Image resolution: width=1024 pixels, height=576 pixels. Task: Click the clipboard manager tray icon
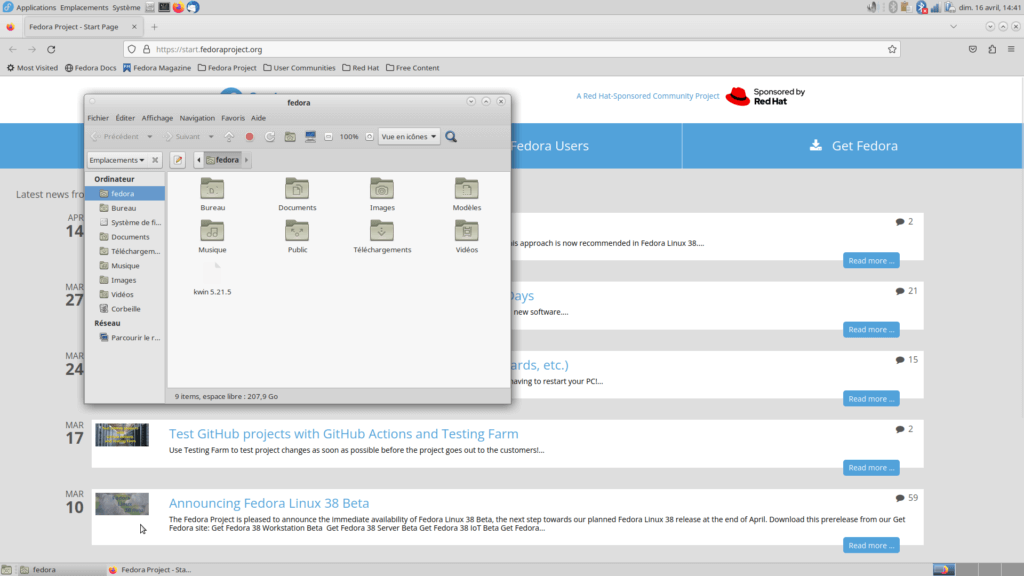[x=906, y=7]
